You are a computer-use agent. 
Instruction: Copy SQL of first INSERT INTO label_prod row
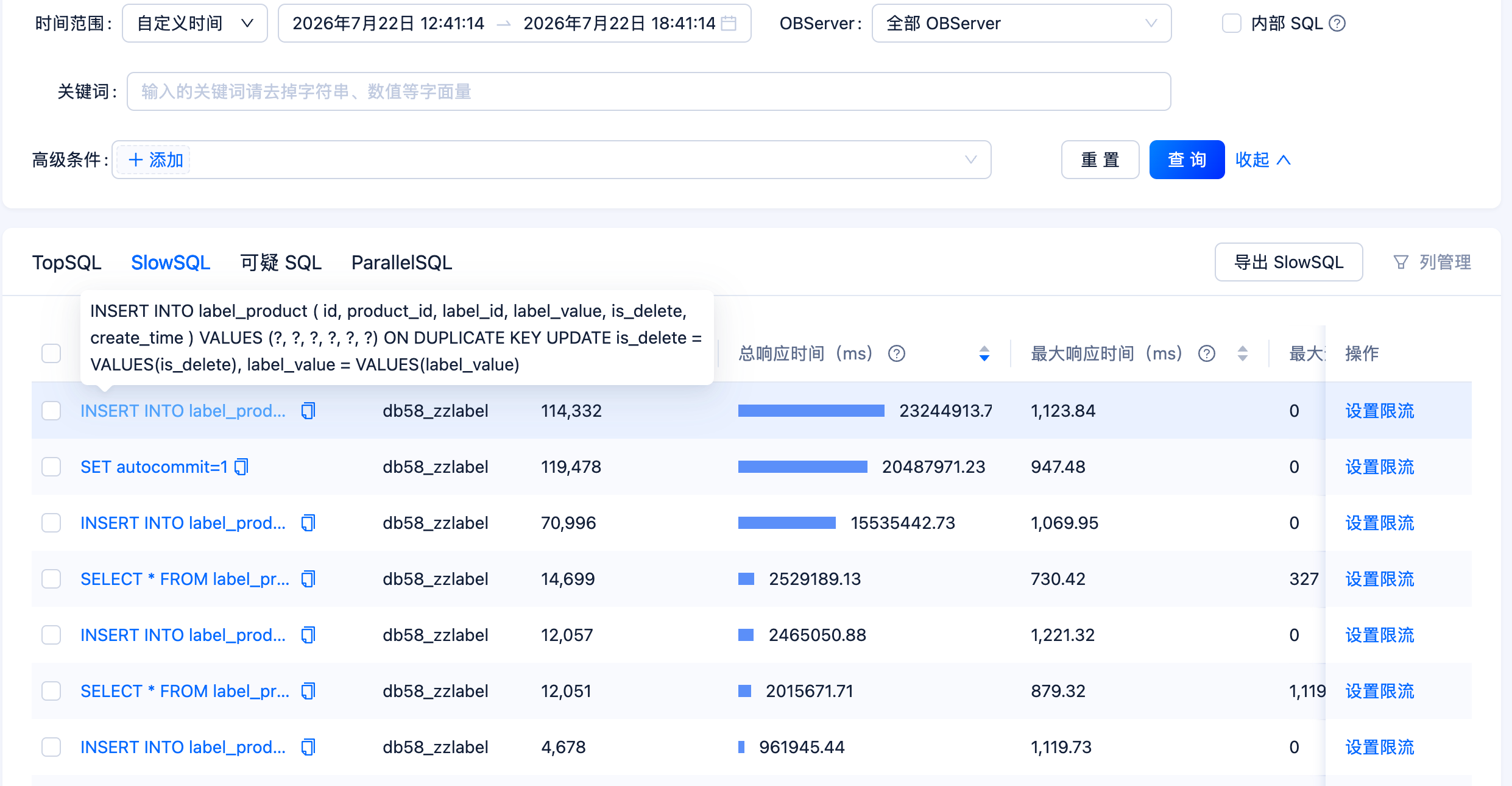click(308, 411)
